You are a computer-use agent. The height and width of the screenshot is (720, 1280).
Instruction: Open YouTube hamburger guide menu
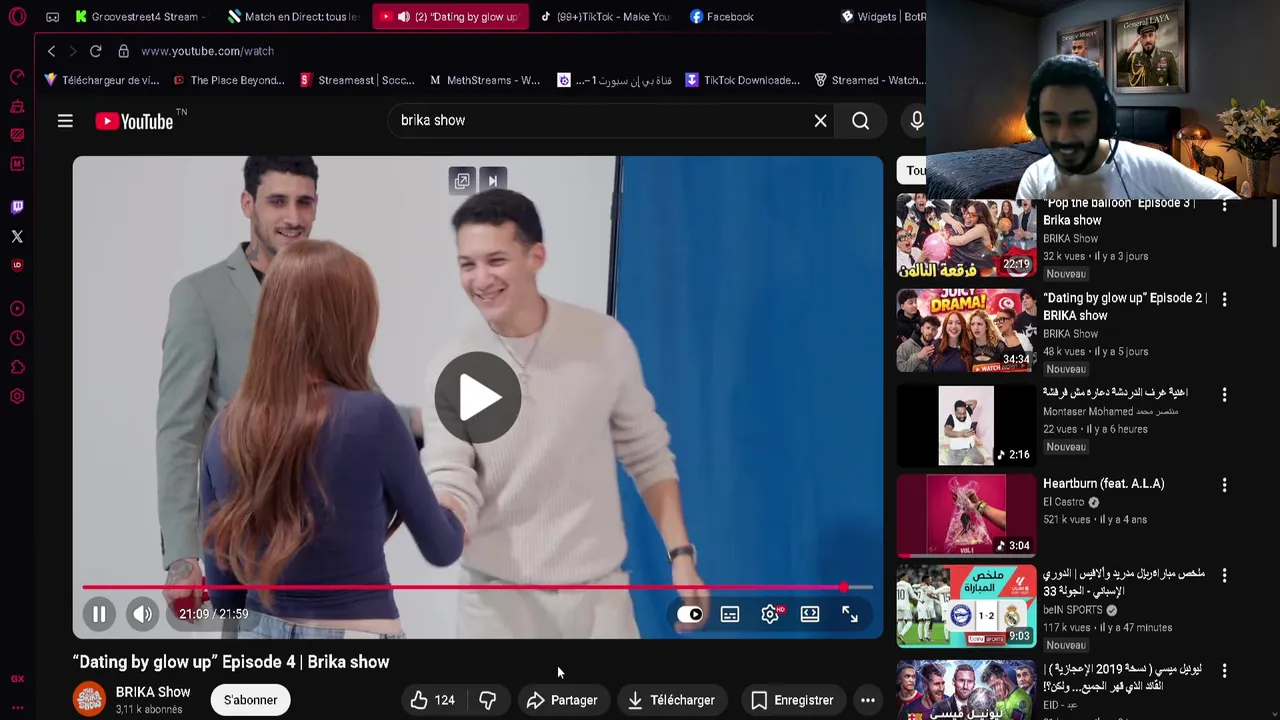point(65,121)
